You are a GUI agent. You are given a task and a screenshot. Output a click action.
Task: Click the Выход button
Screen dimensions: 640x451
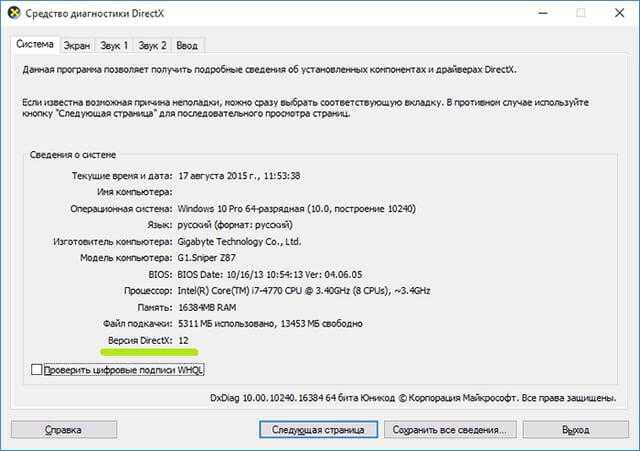(x=576, y=429)
